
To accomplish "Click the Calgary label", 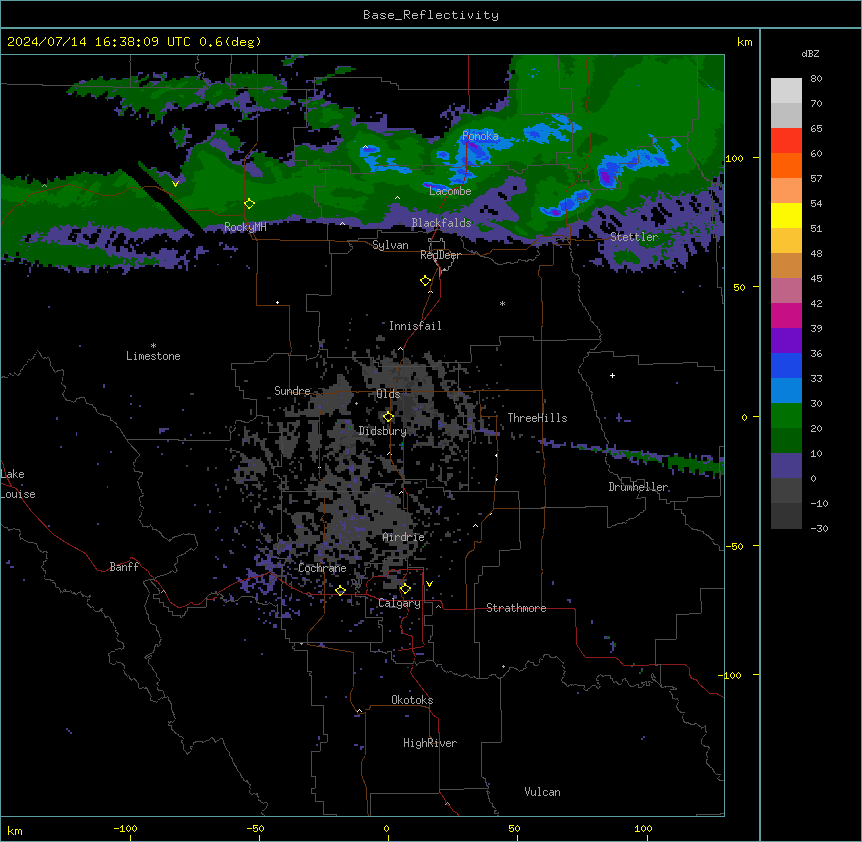I will coord(399,603).
